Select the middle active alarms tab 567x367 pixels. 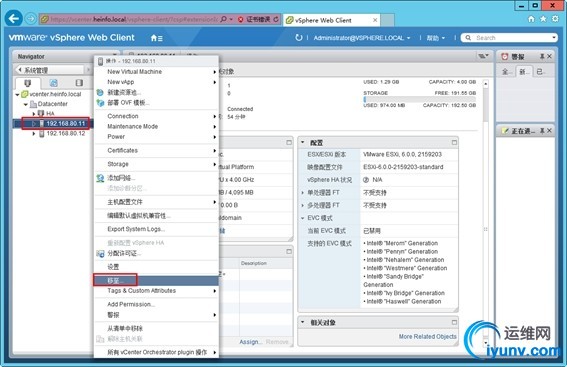(x=524, y=72)
